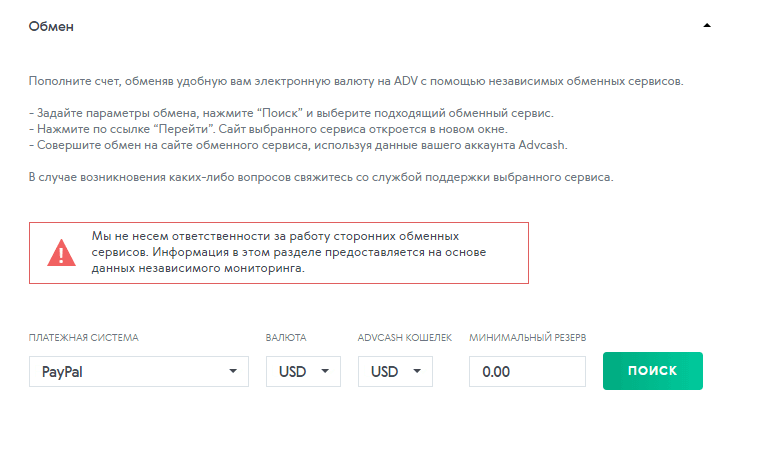Click the disclaimer text in the red box

point(288,252)
